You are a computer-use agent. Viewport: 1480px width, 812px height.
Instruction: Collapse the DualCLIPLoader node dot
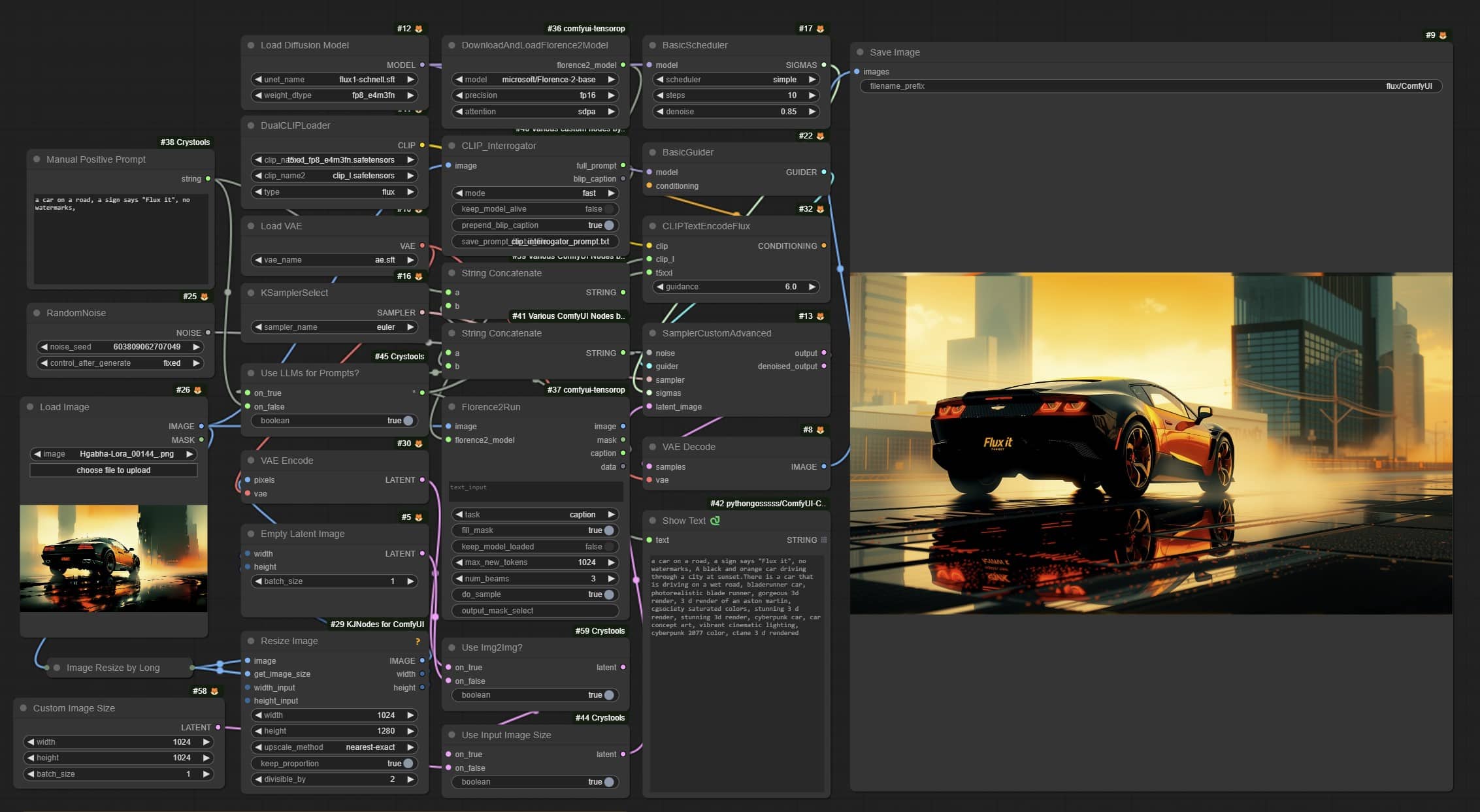[251, 125]
